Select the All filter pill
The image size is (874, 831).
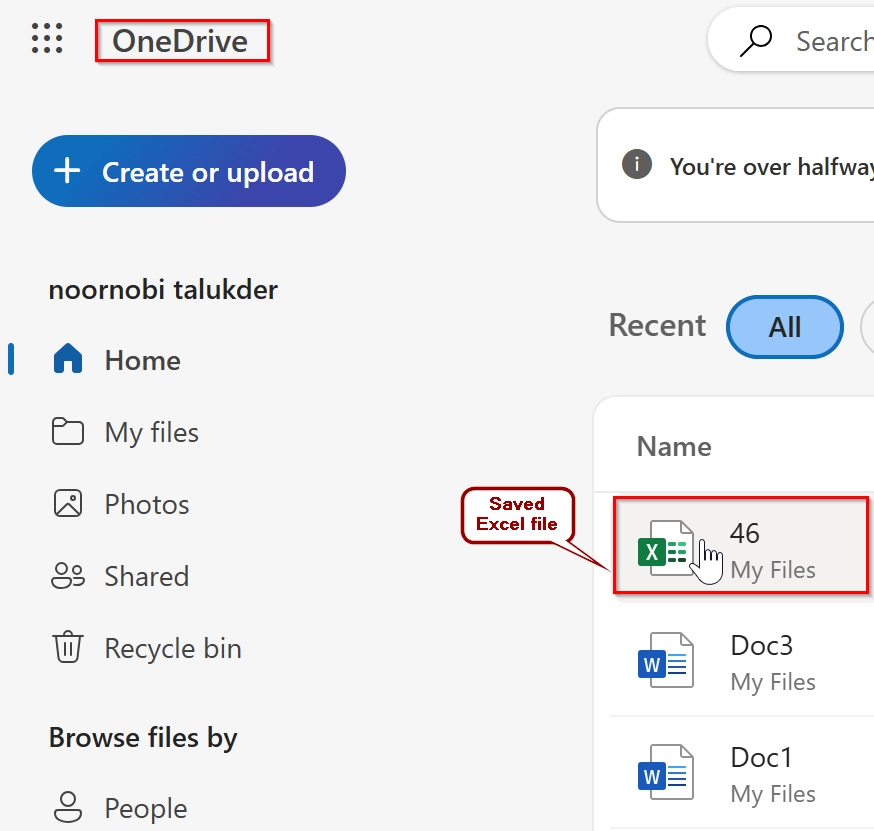click(x=785, y=327)
